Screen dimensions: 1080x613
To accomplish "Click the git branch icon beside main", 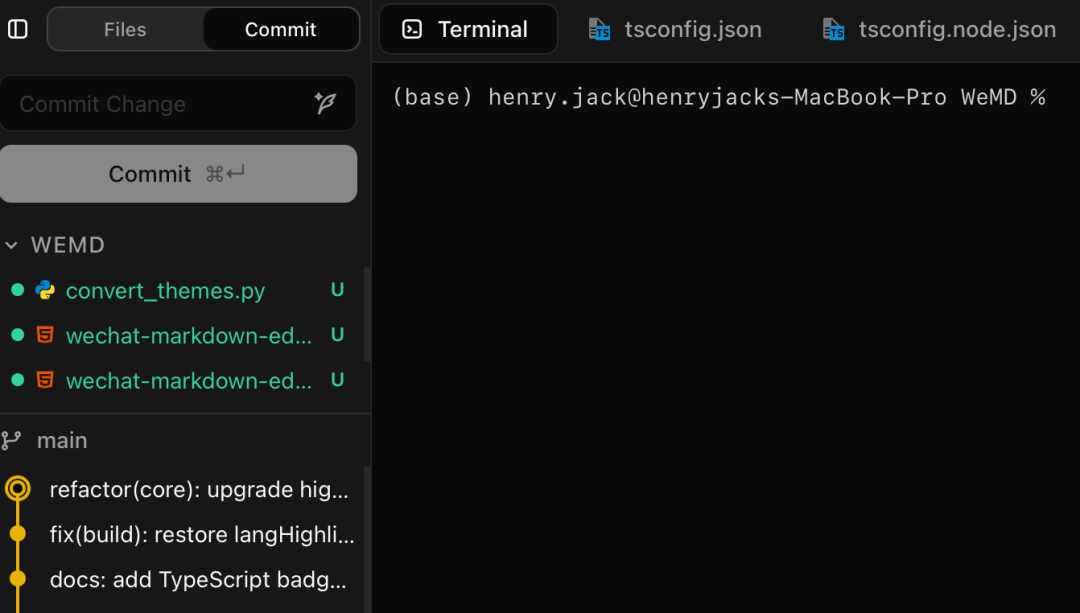I will [x=12, y=440].
